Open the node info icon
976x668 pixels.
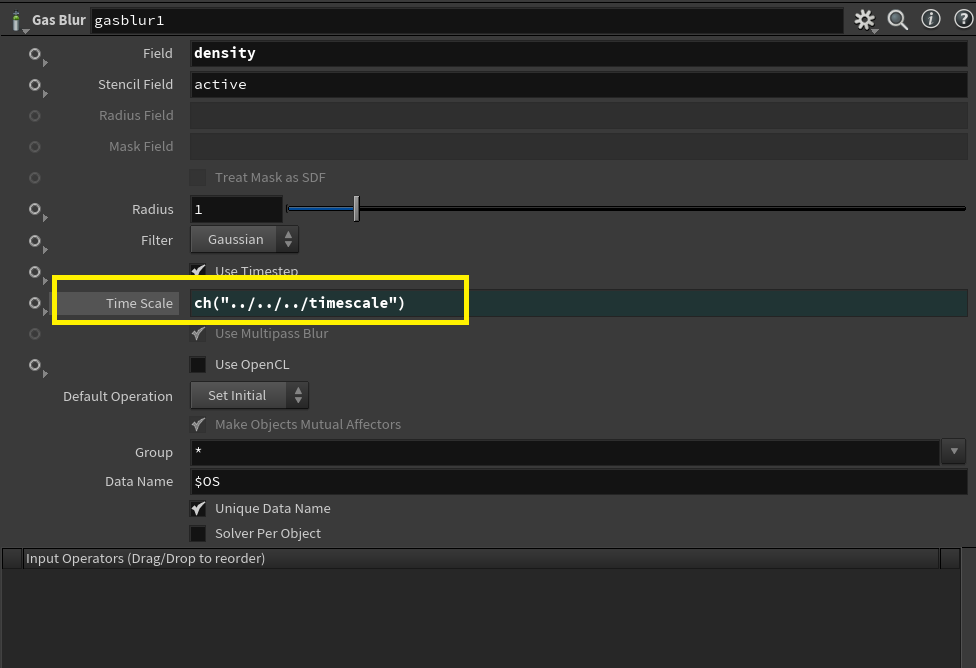click(931, 19)
